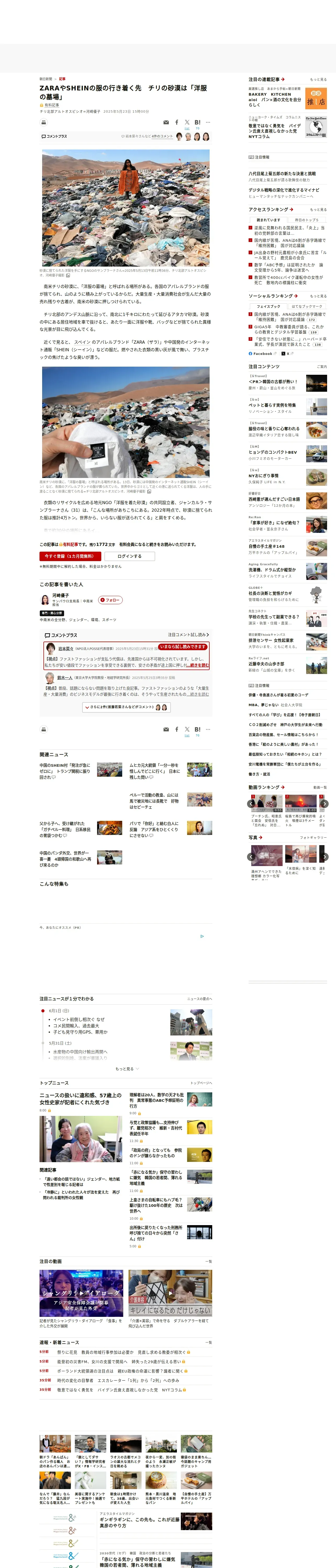Click Hatena B! bookmark icon below headline

coord(198,122)
